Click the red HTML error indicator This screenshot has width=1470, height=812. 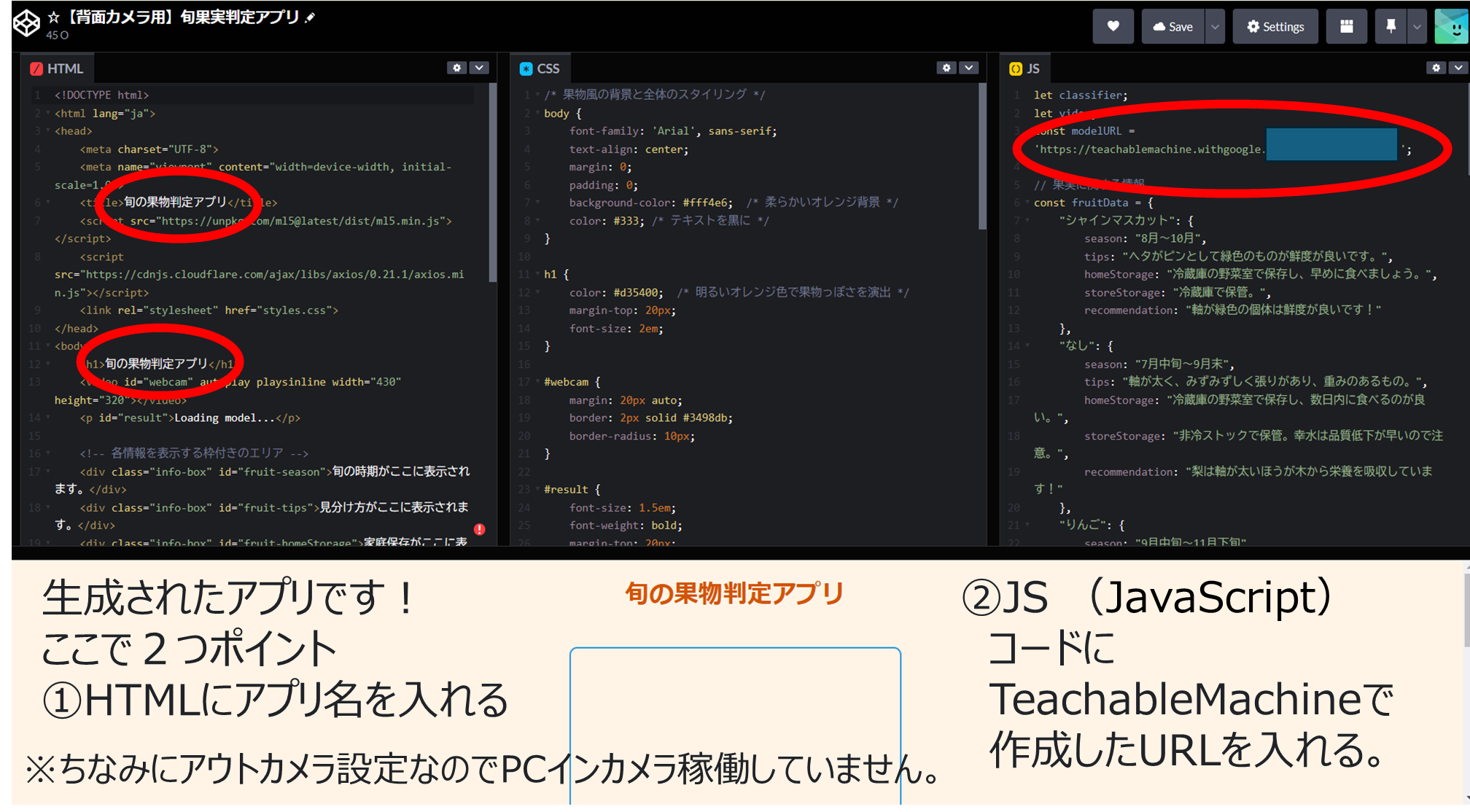pyautogui.click(x=479, y=529)
